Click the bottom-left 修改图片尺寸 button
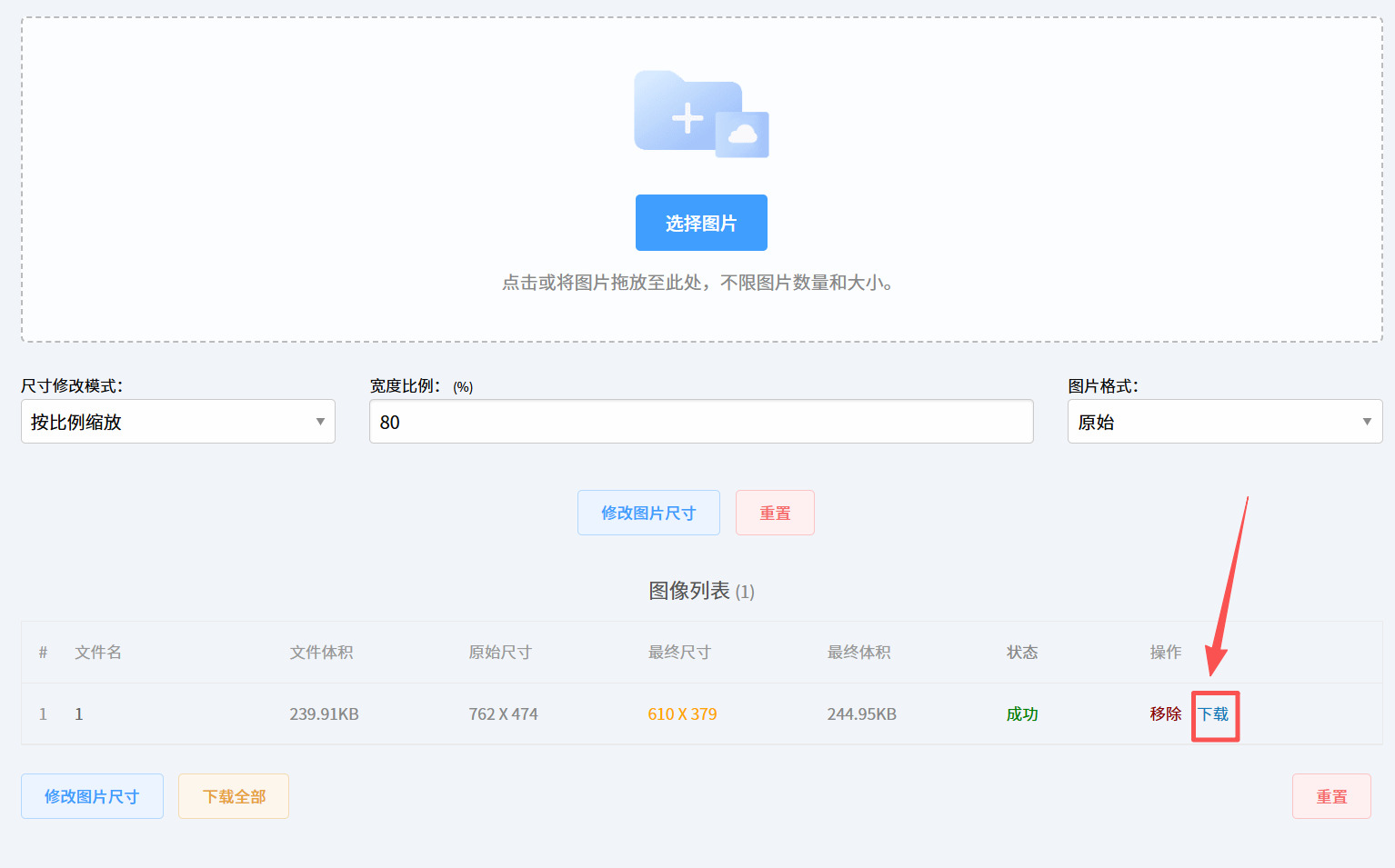The image size is (1395, 868). pos(92,796)
